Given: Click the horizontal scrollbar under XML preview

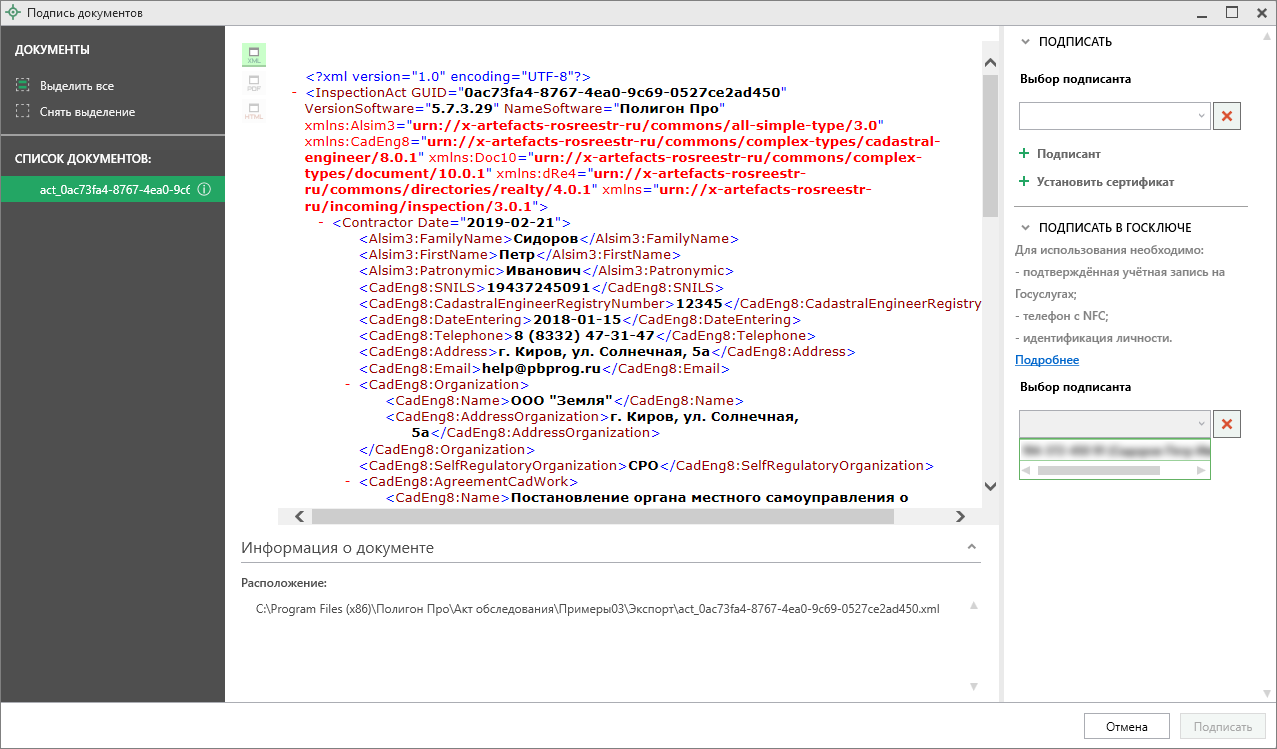Looking at the screenshot, I should (x=600, y=517).
